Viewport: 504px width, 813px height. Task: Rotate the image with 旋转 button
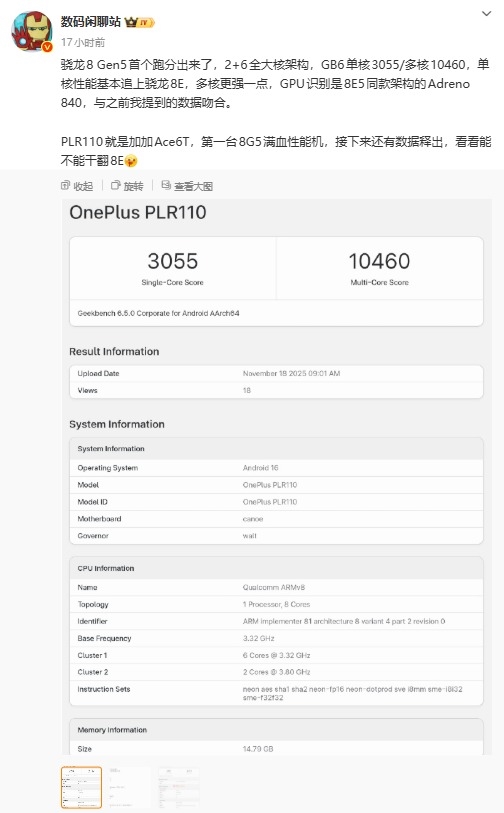127,186
